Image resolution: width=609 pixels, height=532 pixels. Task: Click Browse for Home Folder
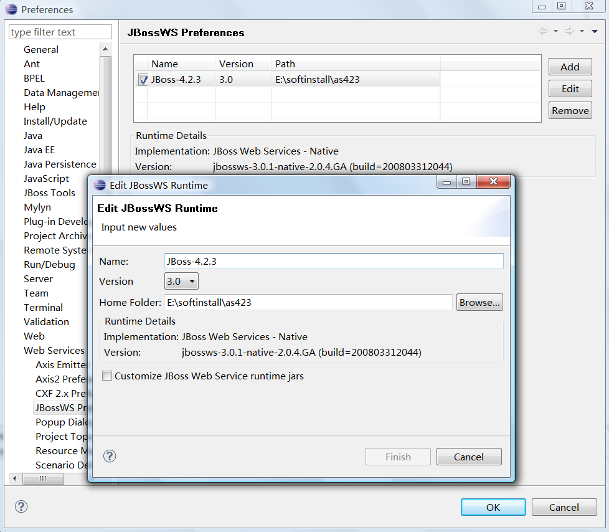(479, 303)
